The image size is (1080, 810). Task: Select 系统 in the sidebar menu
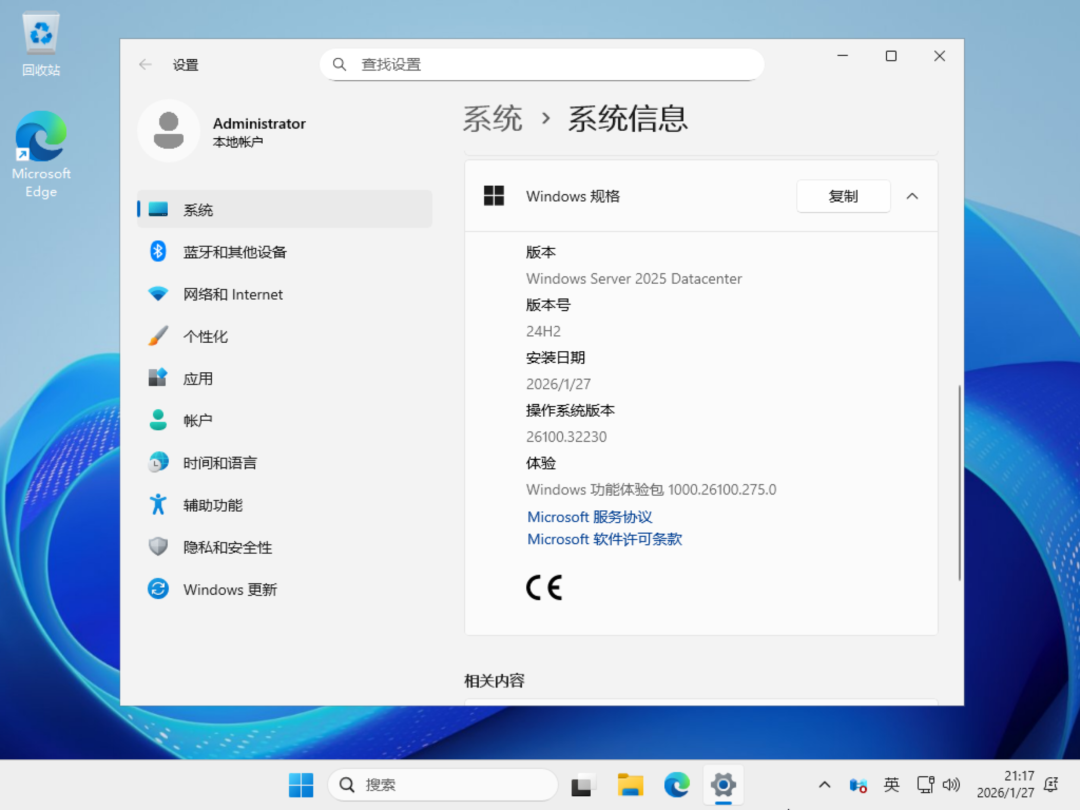tap(284, 209)
